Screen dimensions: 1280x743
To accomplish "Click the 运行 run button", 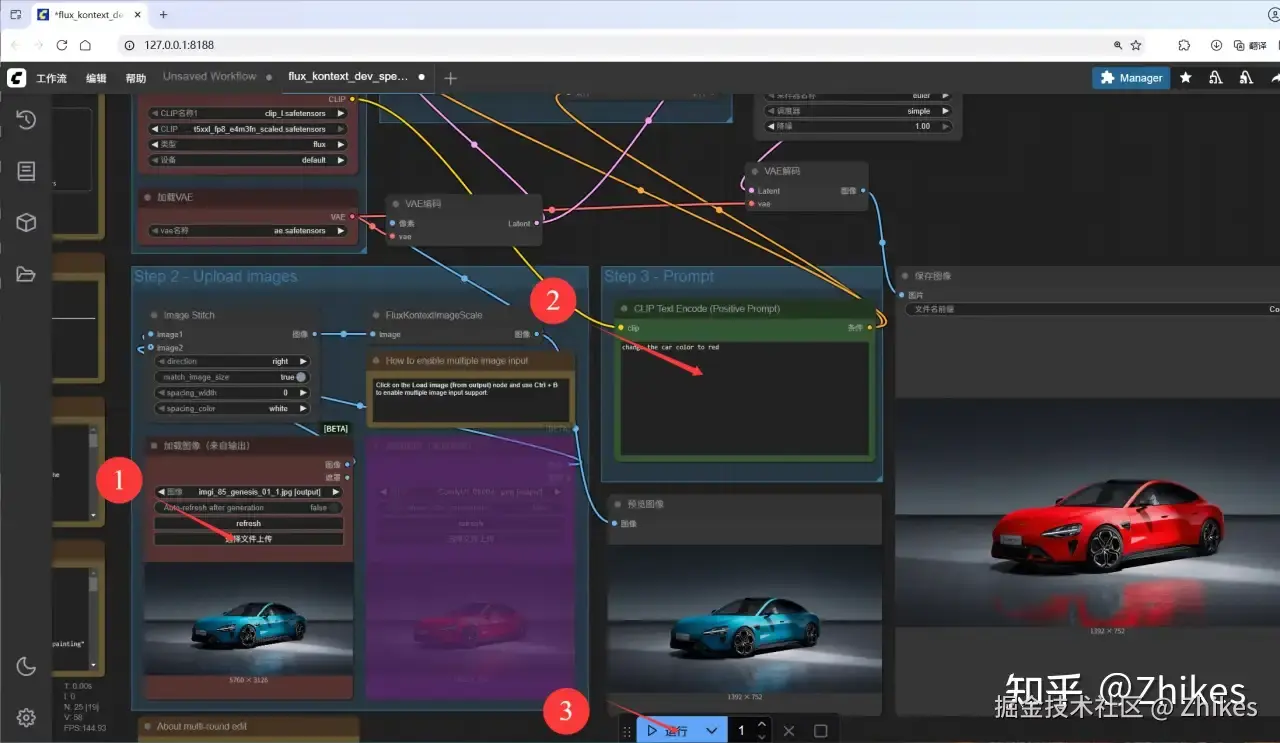I will tap(668, 731).
